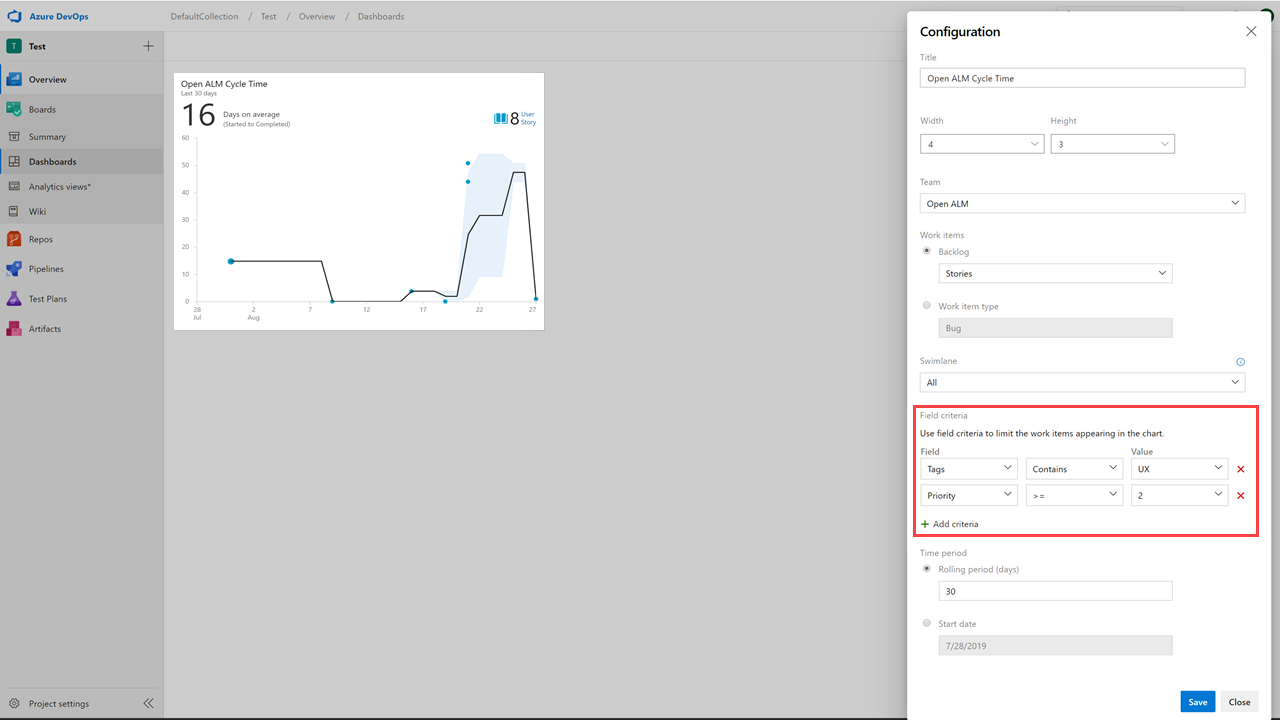Select the Backlog radio button
The width and height of the screenshot is (1280, 720).
[926, 251]
